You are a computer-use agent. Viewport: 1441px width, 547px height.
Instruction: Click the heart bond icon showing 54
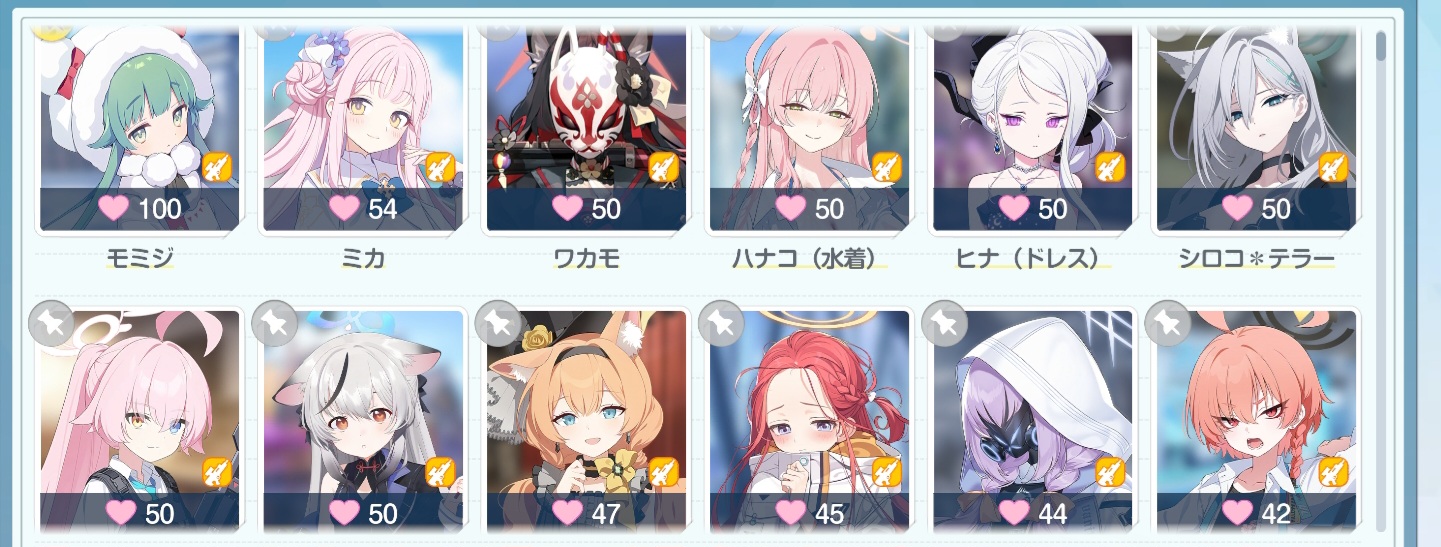(344, 209)
